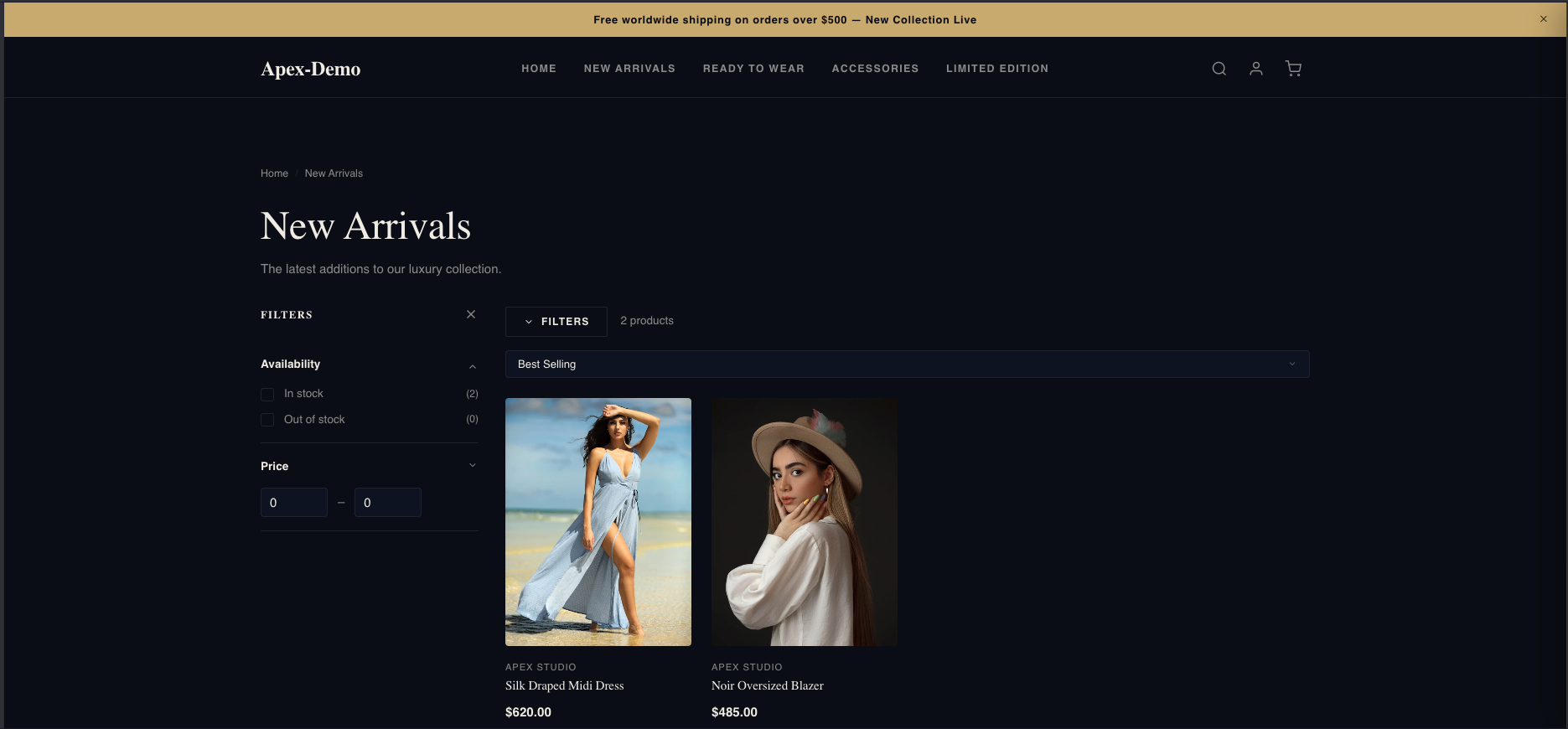Focus the minimum price input field

pyautogui.click(x=293, y=503)
